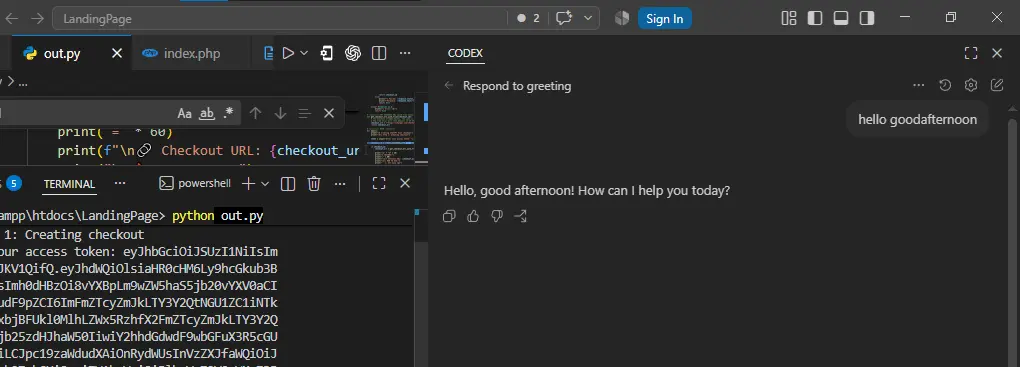Open more editor actions ellipsis

405,53
